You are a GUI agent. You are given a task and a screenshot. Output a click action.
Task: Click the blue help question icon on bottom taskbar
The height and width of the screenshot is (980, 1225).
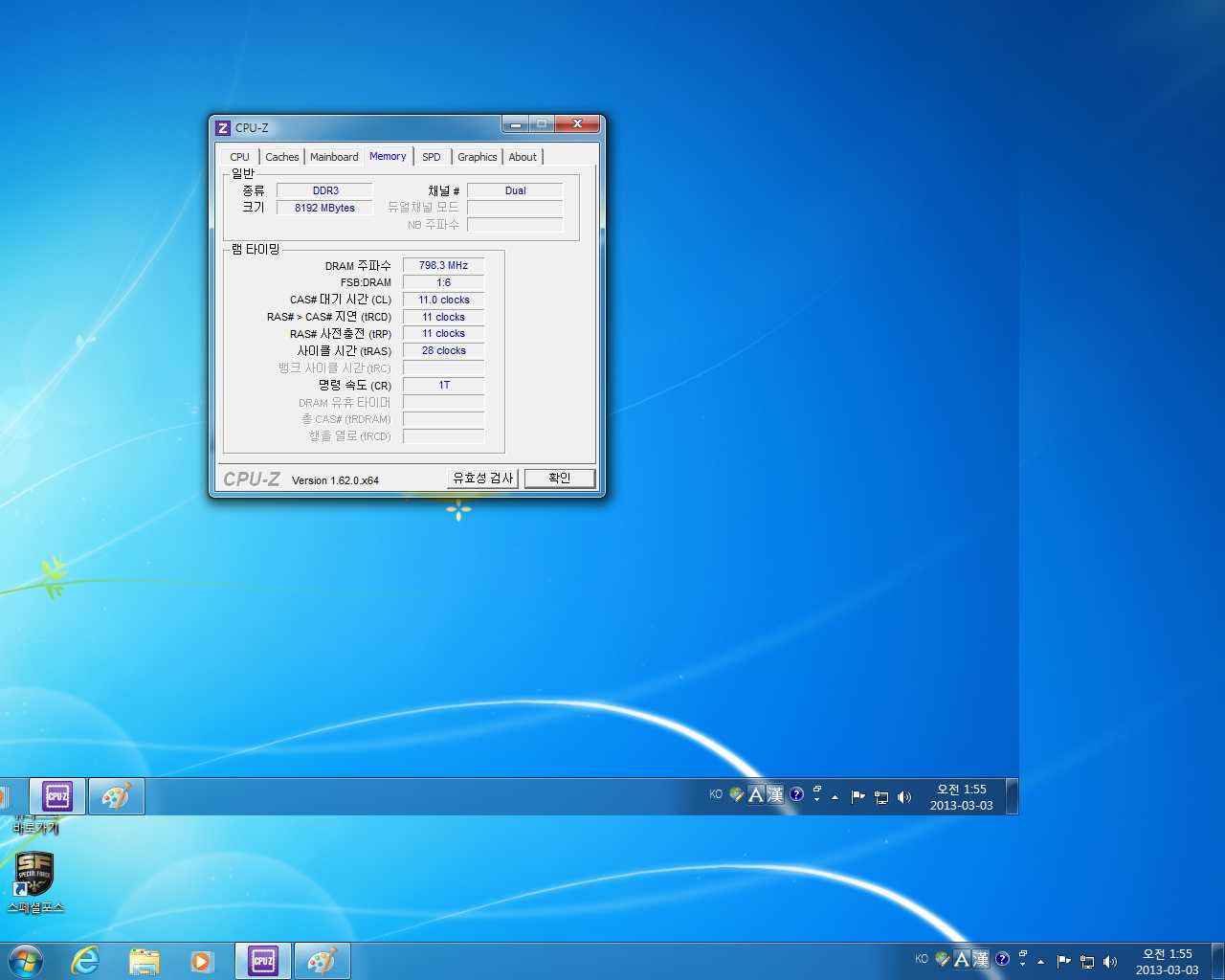pyautogui.click(x=1002, y=959)
